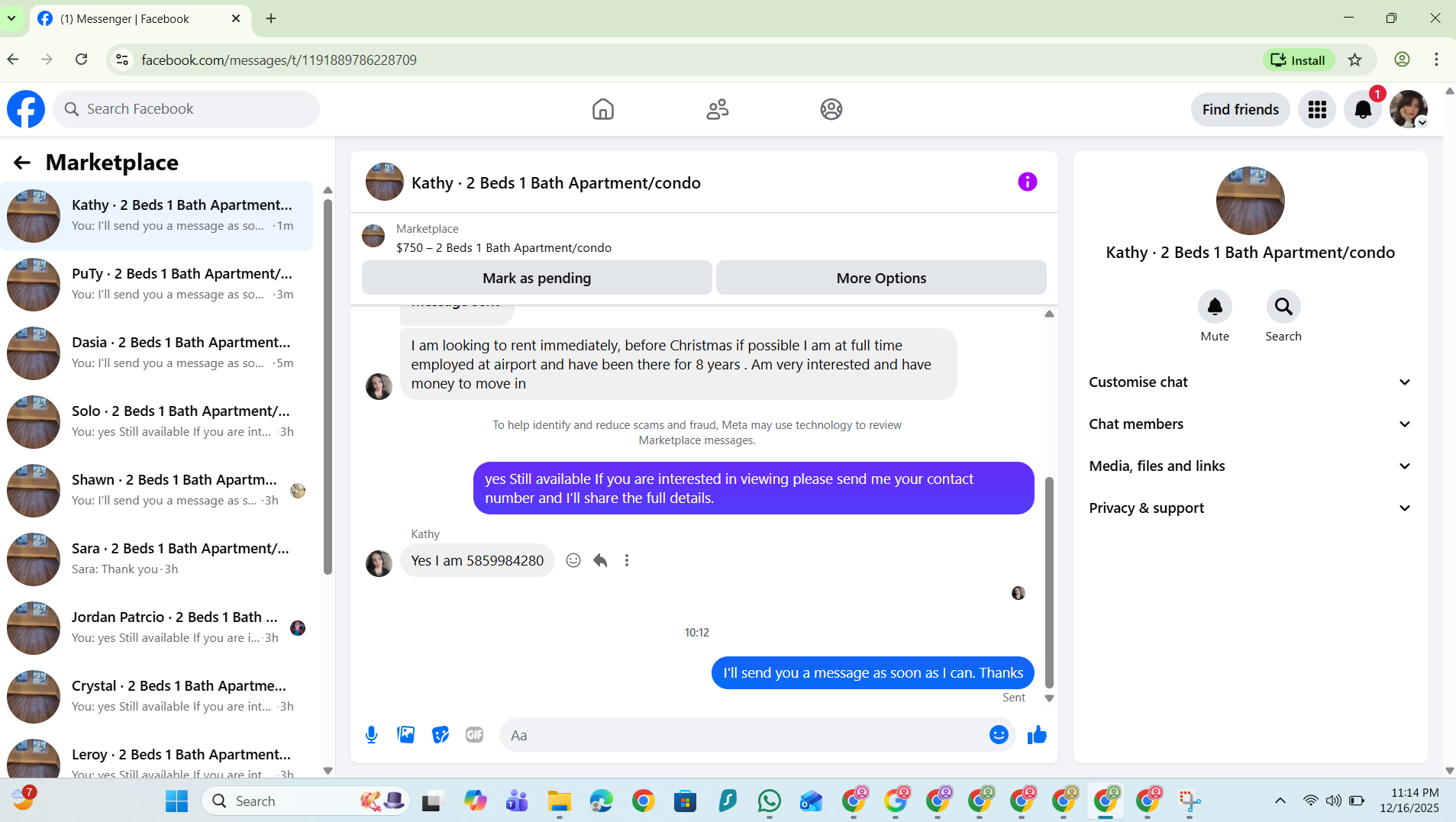Send a thumbs-up like
The image size is (1456, 822).
pos(1037,735)
